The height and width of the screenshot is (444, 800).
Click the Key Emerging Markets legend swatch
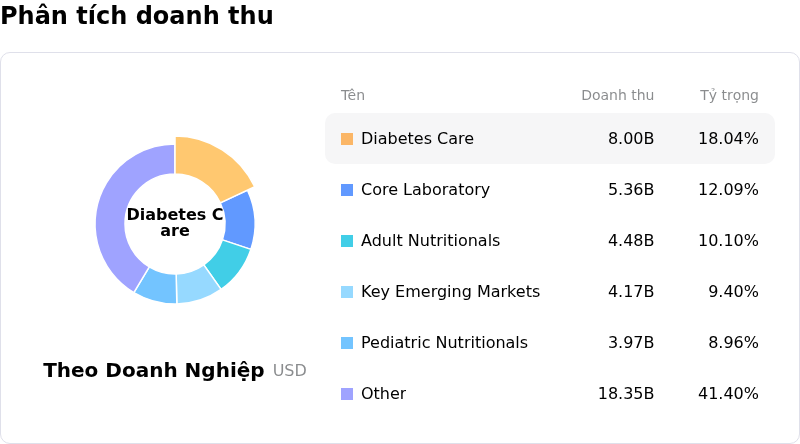click(x=347, y=292)
